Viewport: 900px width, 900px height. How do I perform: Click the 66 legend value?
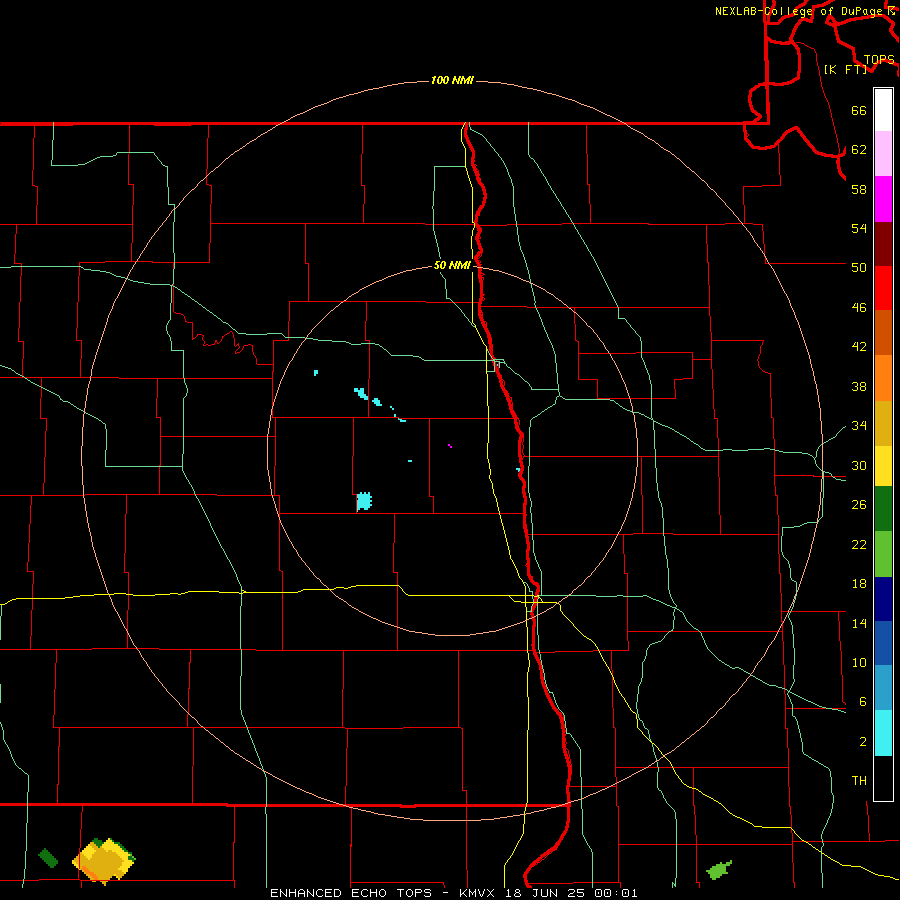point(859,111)
